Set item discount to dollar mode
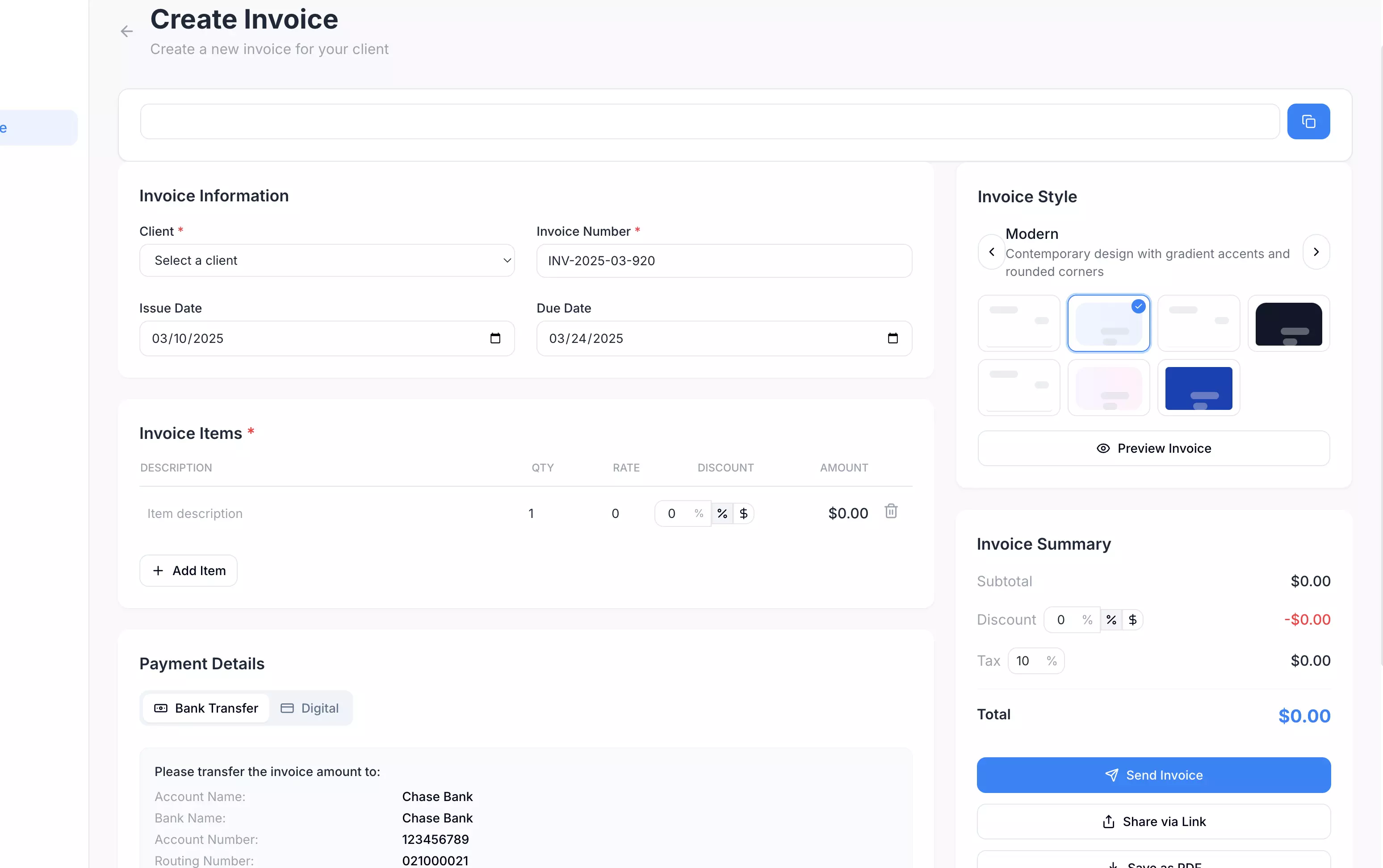The width and height of the screenshot is (1383, 868). click(743, 513)
